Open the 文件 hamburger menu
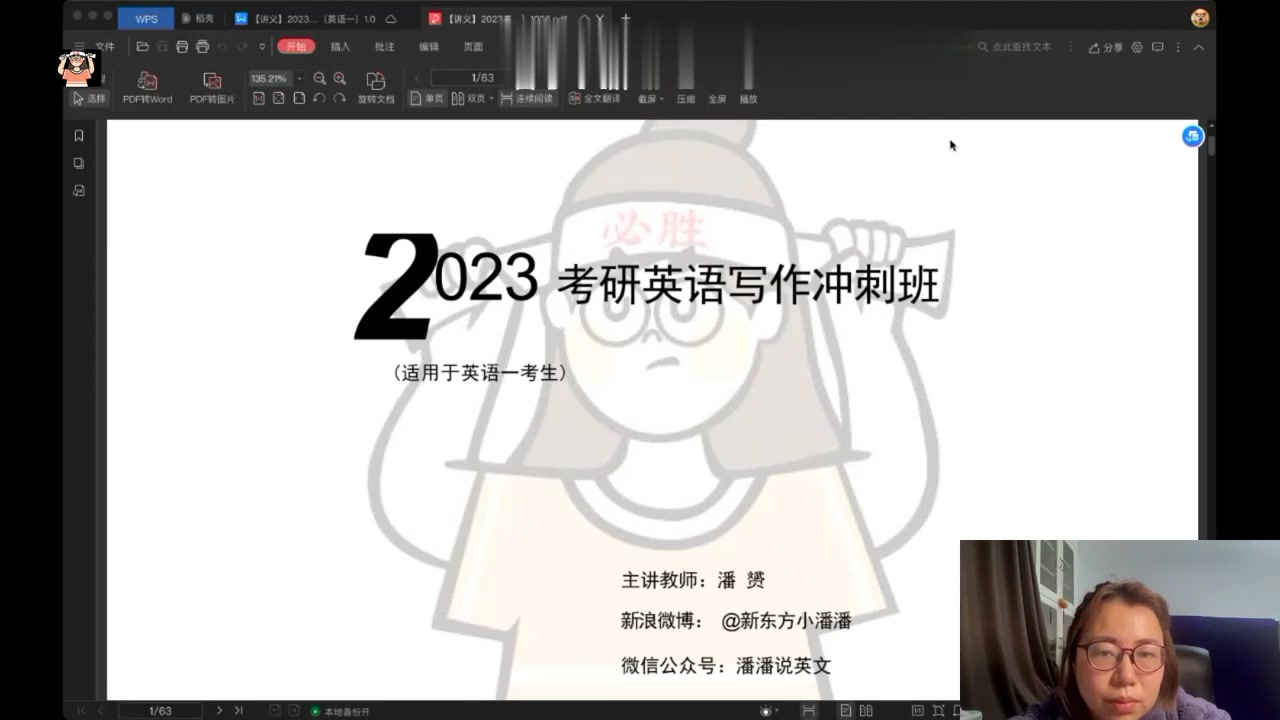The image size is (1280, 720). 93,47
